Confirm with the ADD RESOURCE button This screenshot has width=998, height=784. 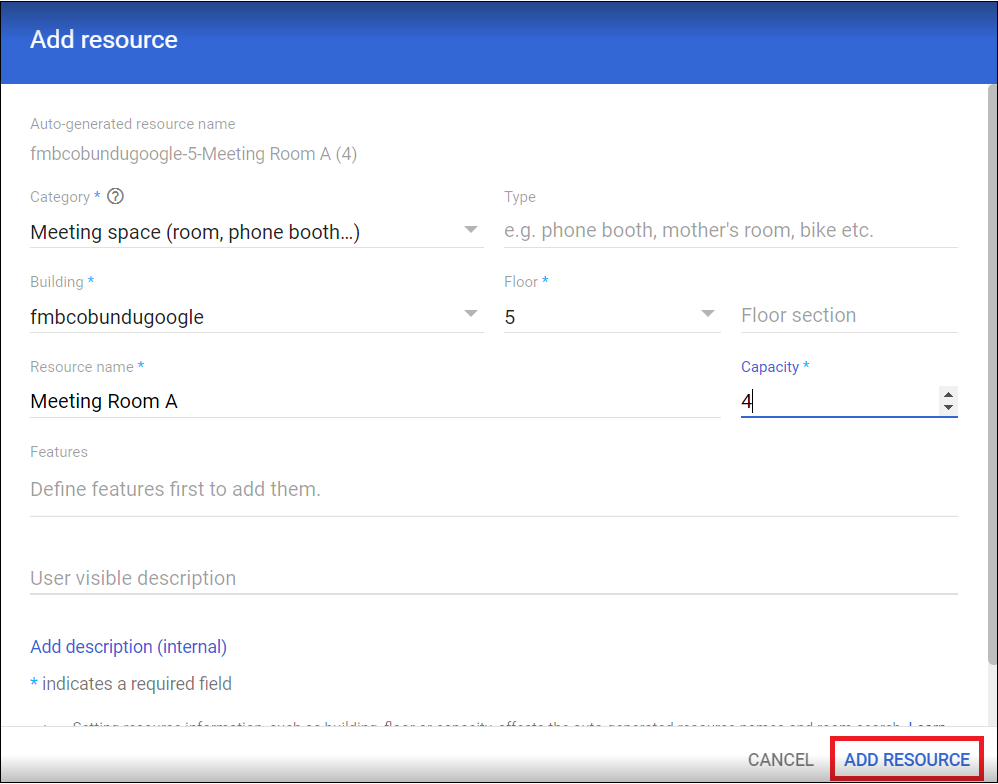[x=907, y=760]
